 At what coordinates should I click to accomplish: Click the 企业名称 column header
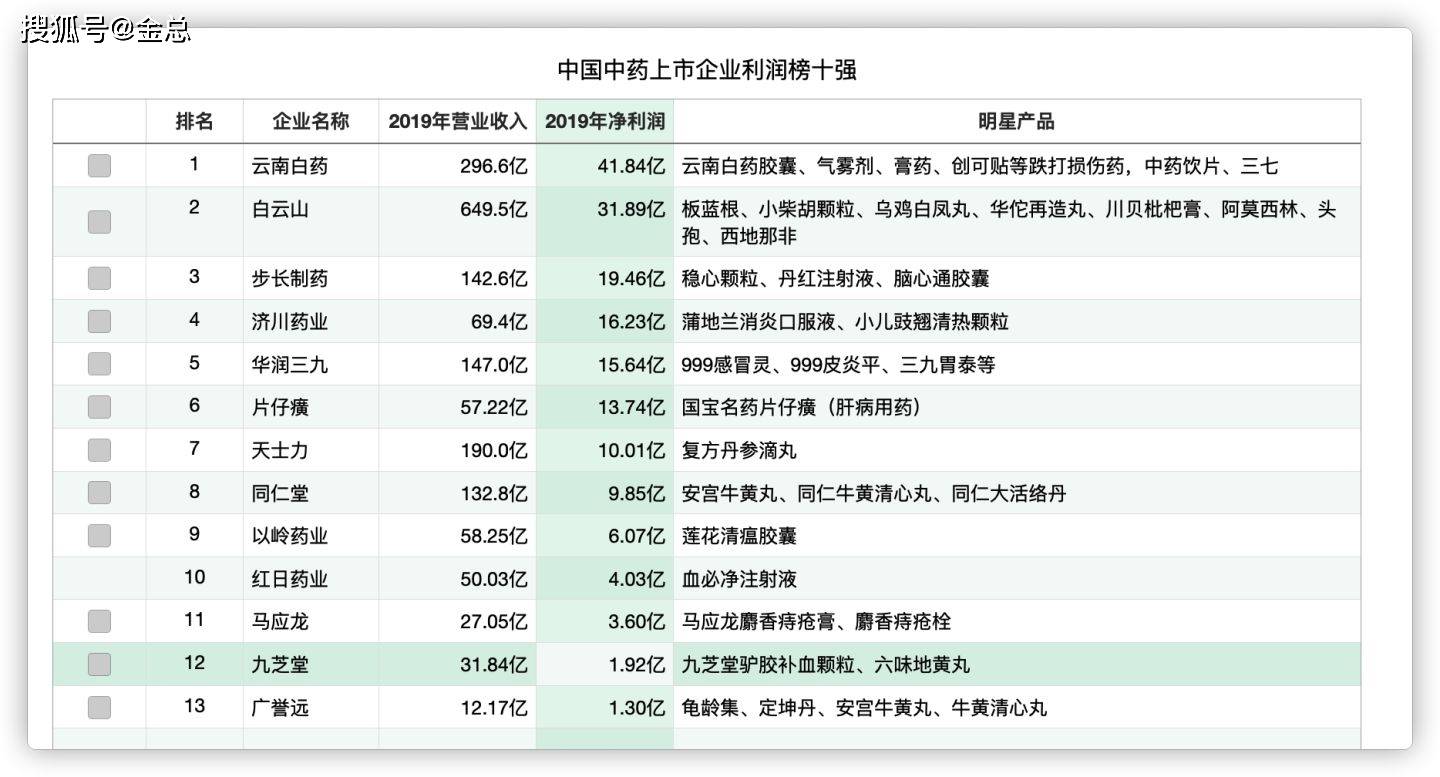pyautogui.click(x=309, y=121)
